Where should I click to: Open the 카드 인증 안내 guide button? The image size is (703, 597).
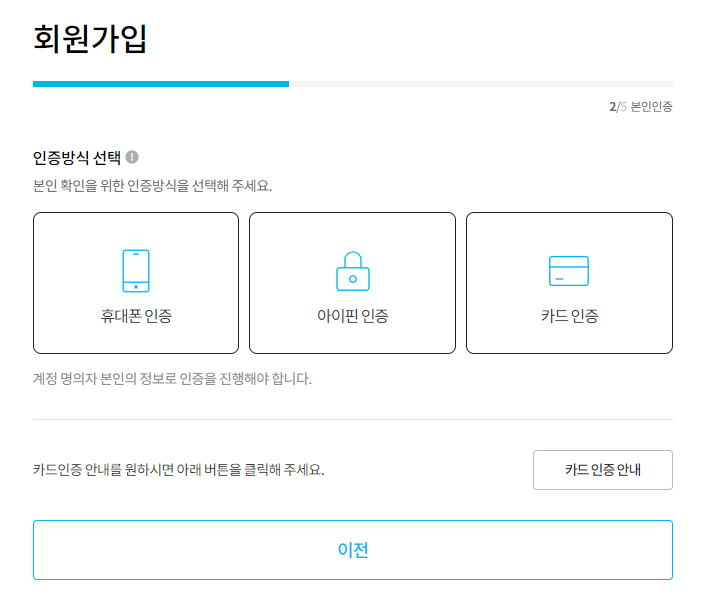pos(603,470)
